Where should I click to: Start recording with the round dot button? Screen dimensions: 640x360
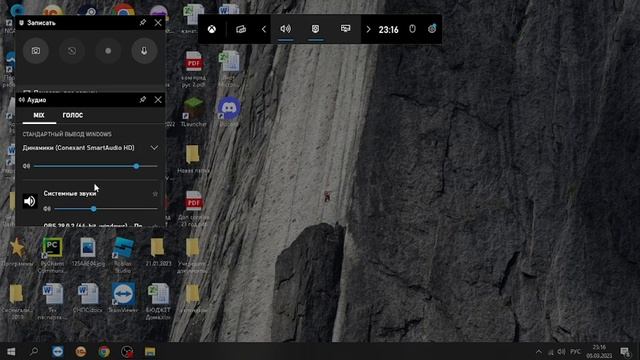click(x=108, y=51)
